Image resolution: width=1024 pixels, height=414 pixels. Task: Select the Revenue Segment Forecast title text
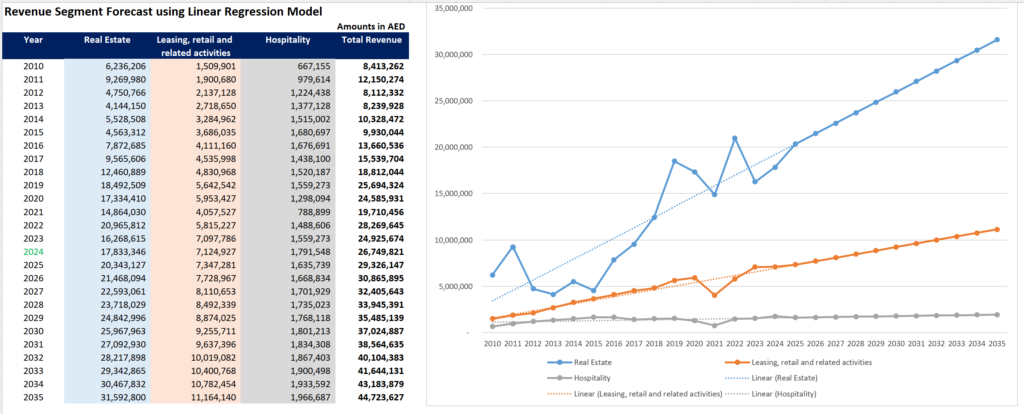163,11
